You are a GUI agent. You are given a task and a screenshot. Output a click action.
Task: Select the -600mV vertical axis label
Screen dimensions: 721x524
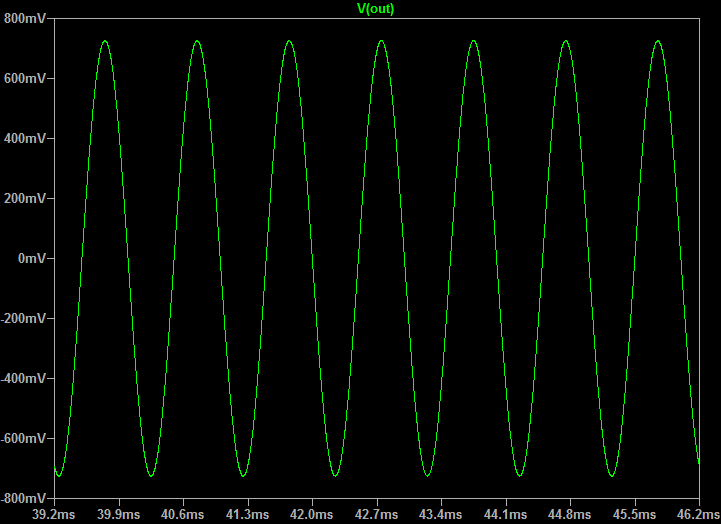coord(23,439)
